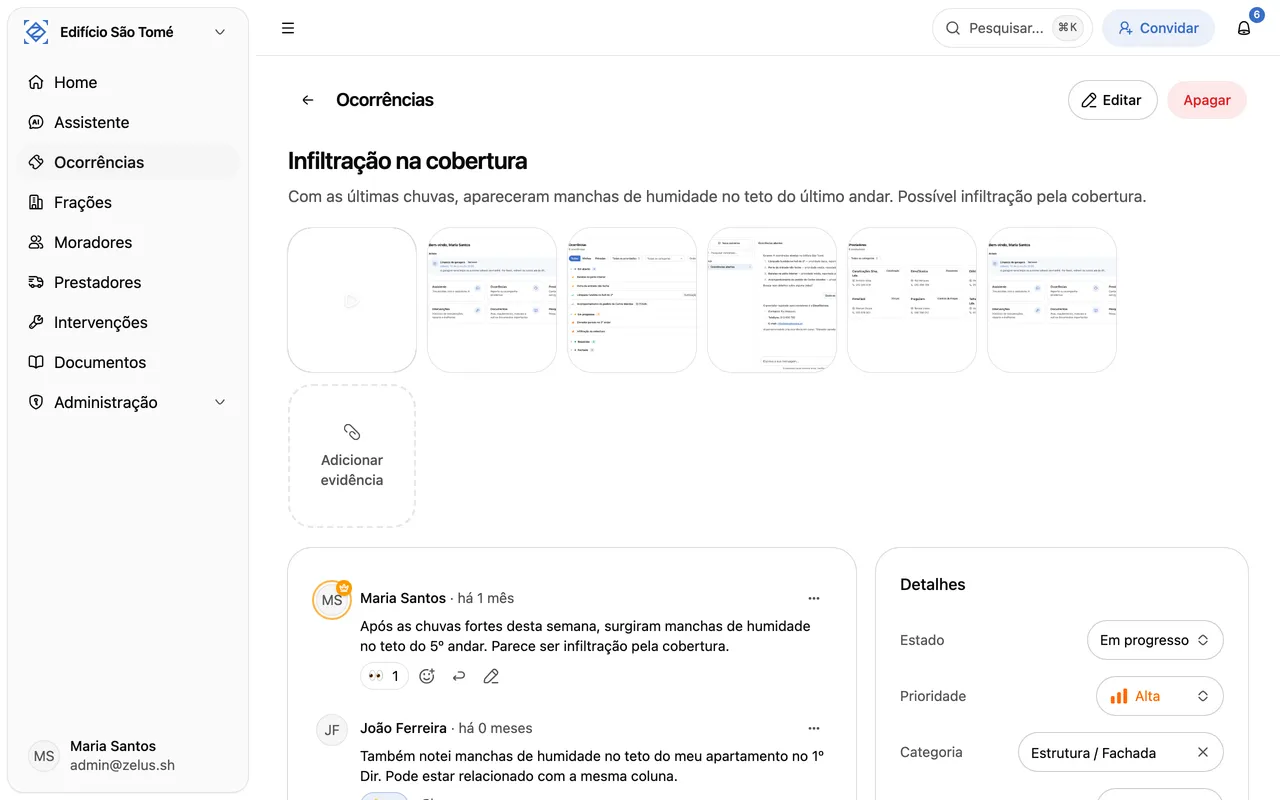Open the Home icon in the sidebar
Screen dimensions: 1280x800
coord(36,82)
